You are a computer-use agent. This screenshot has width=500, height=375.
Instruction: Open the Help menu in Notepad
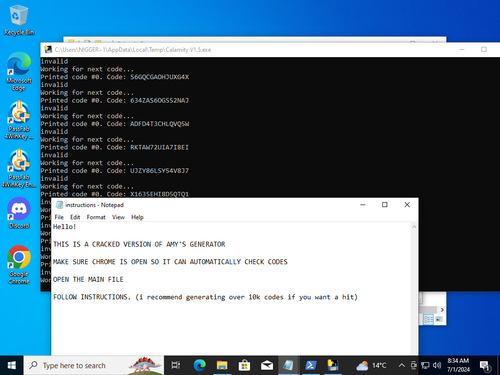137,217
